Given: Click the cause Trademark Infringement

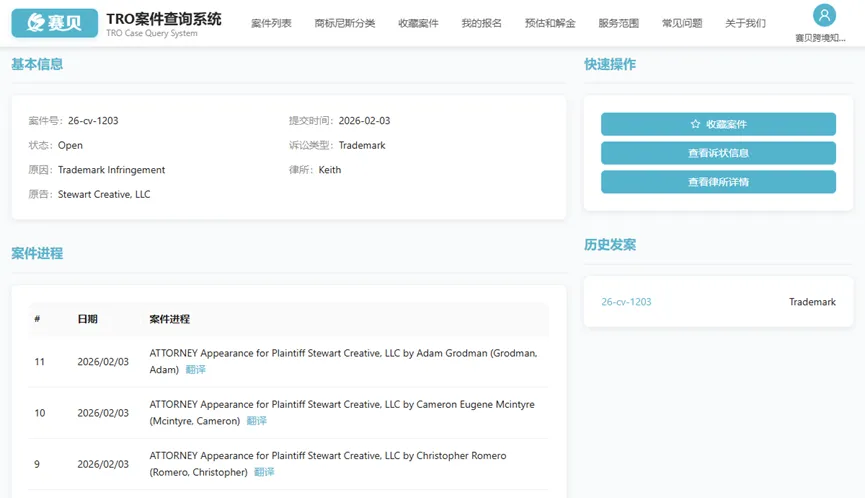Looking at the screenshot, I should pos(111,170).
